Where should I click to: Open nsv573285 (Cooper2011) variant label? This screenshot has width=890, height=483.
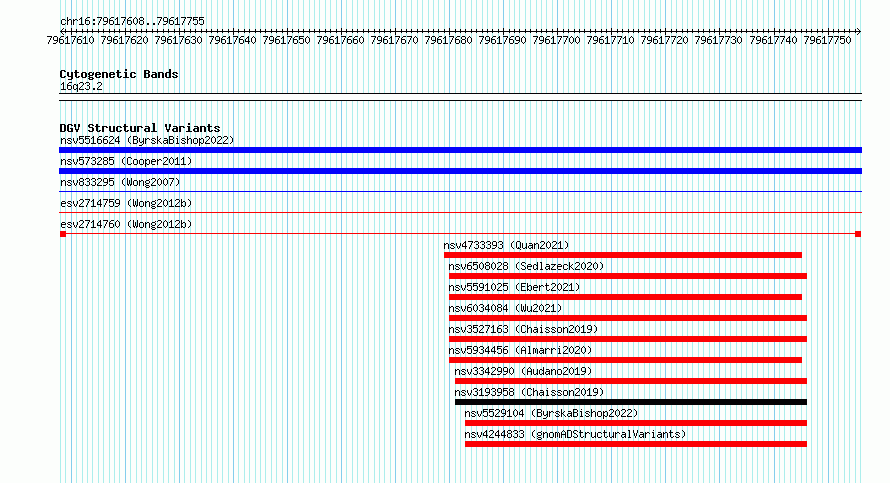coord(126,161)
